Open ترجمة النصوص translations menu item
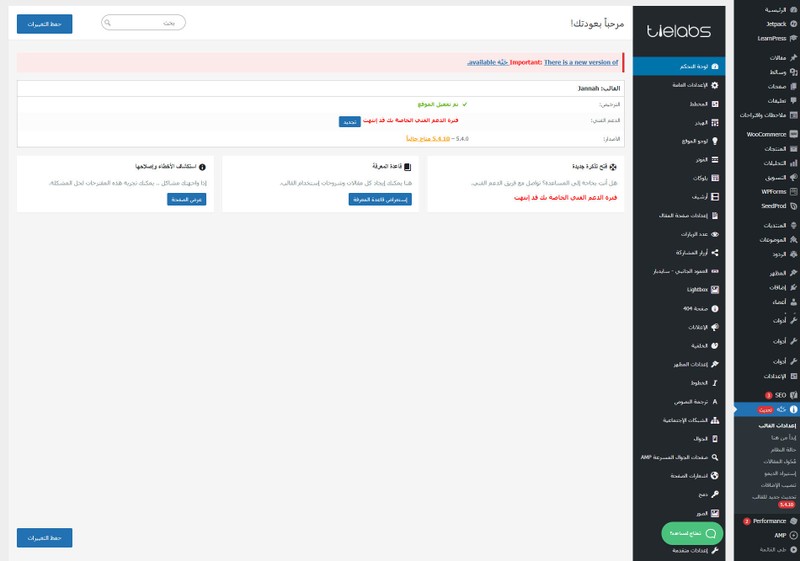The image size is (800, 561). click(x=679, y=401)
